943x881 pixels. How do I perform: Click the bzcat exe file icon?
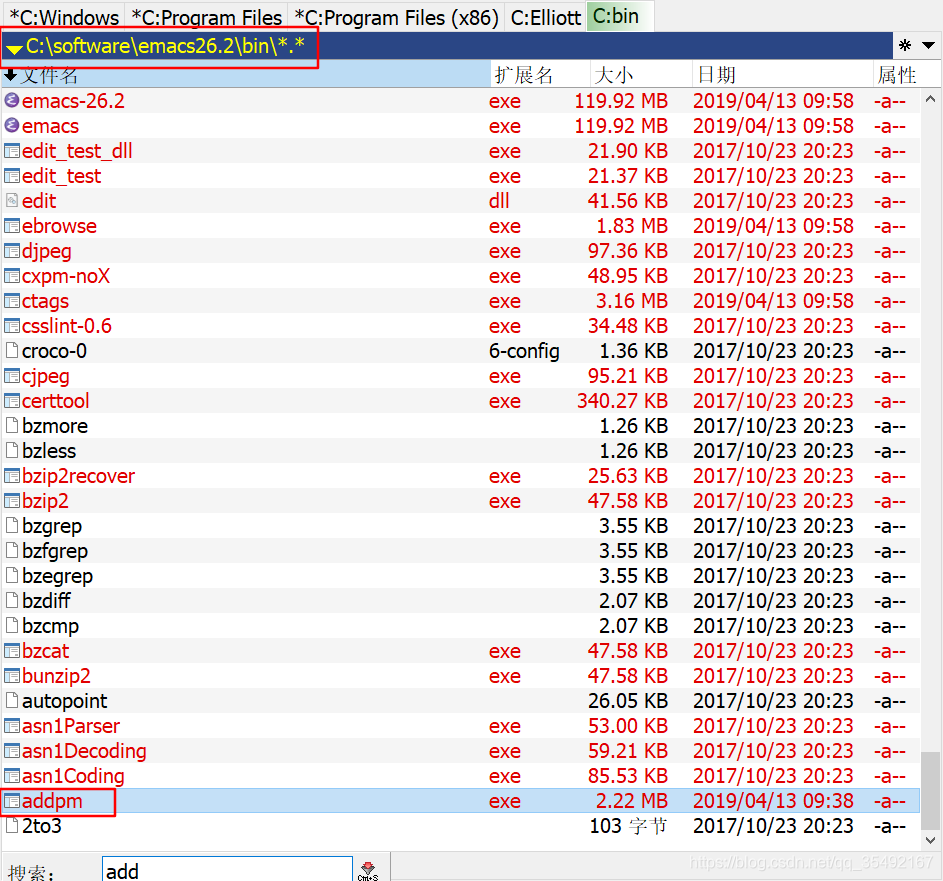(x=11, y=651)
